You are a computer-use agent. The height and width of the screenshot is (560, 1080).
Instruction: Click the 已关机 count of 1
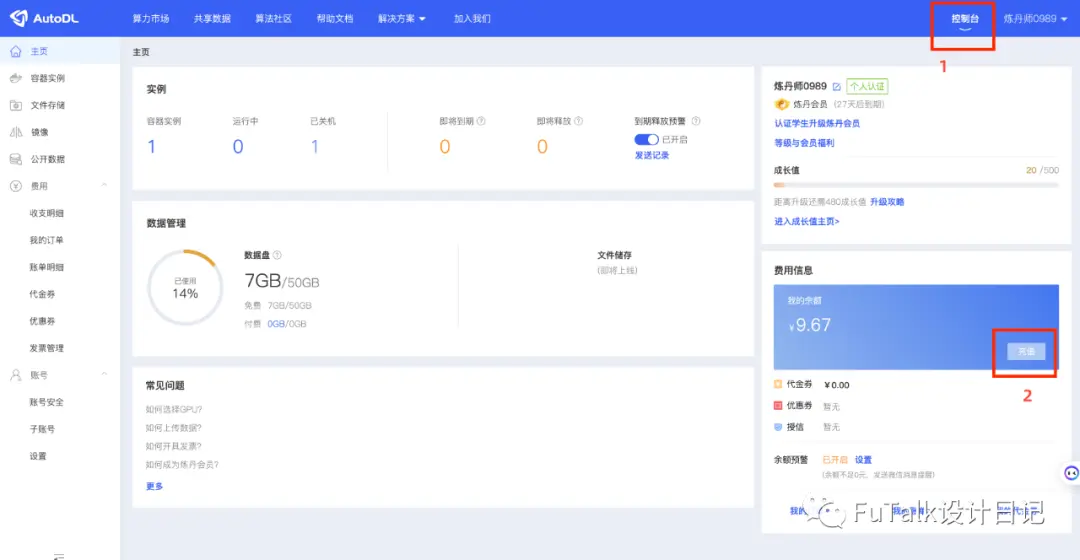tap(315, 146)
